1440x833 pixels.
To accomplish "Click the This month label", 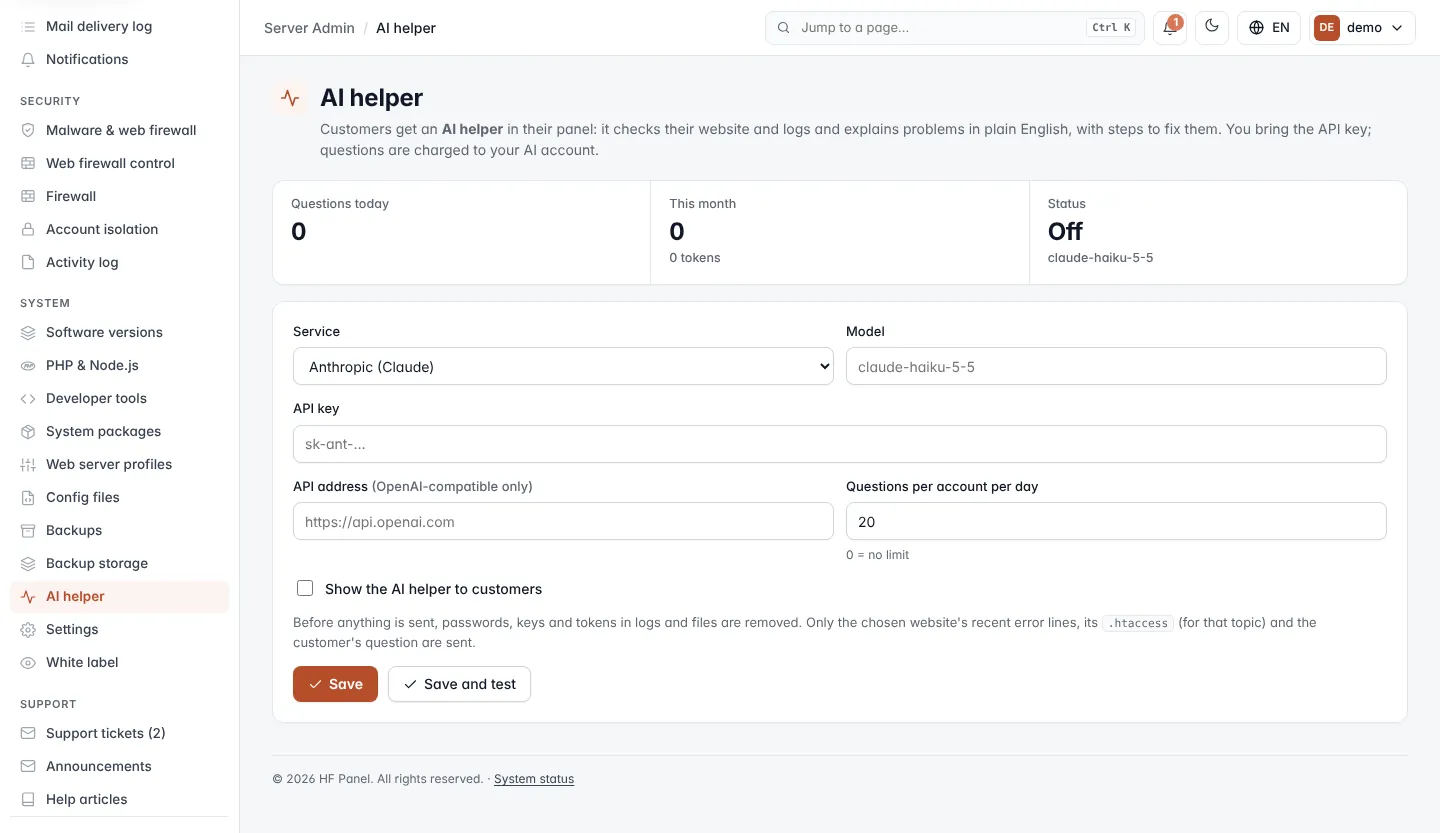I will [x=703, y=204].
